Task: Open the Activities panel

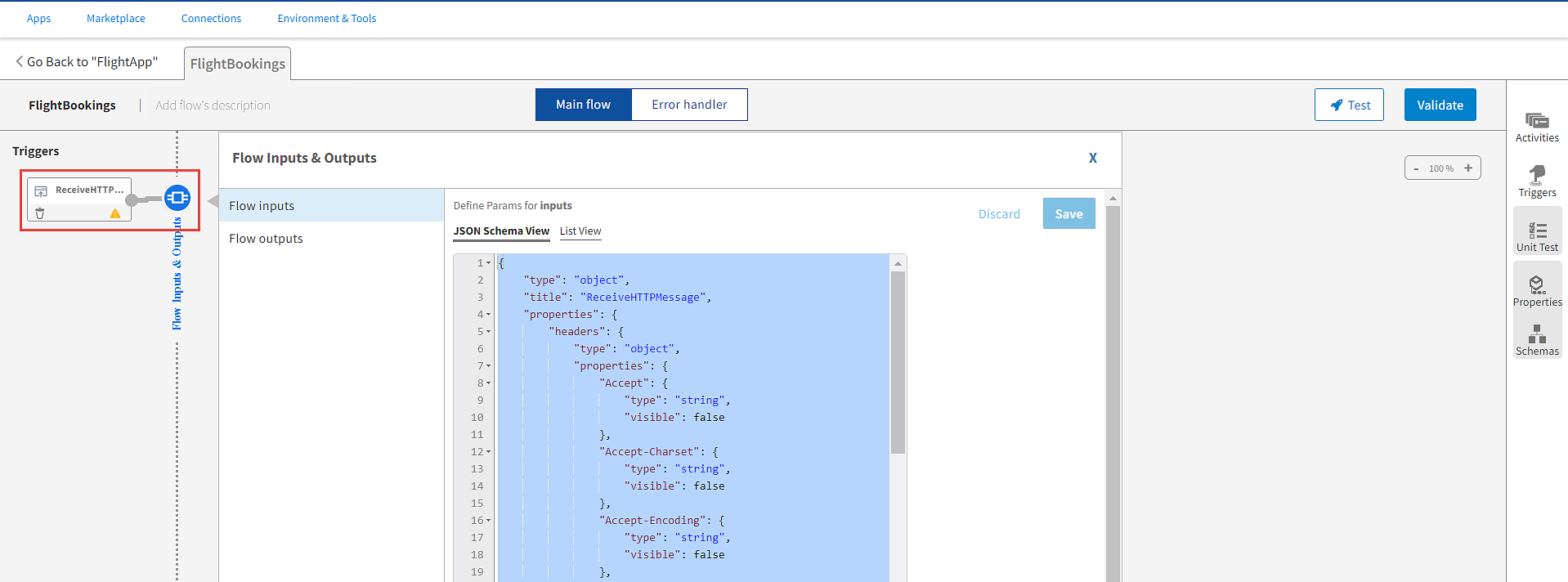Action: click(x=1536, y=127)
